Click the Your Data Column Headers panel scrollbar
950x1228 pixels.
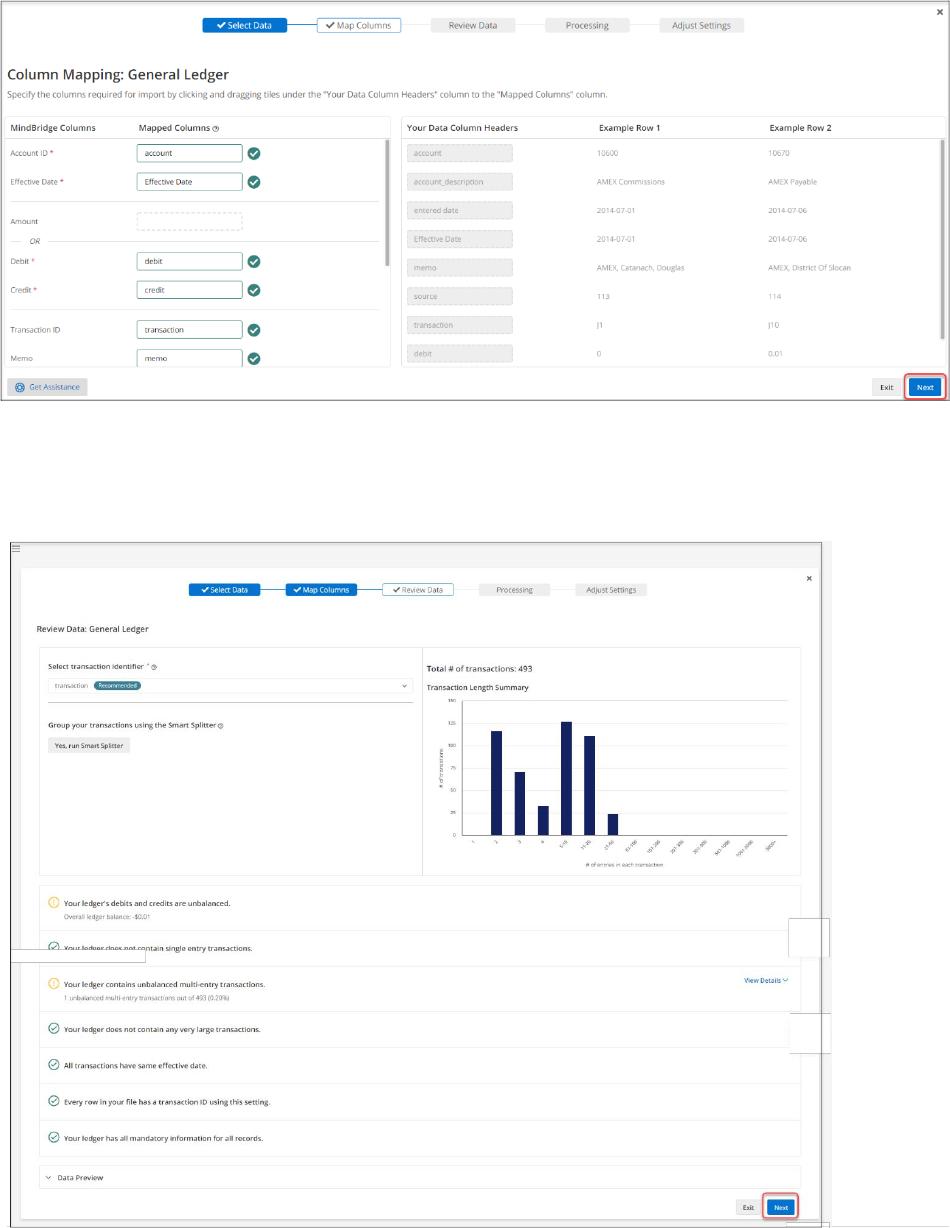[941, 238]
